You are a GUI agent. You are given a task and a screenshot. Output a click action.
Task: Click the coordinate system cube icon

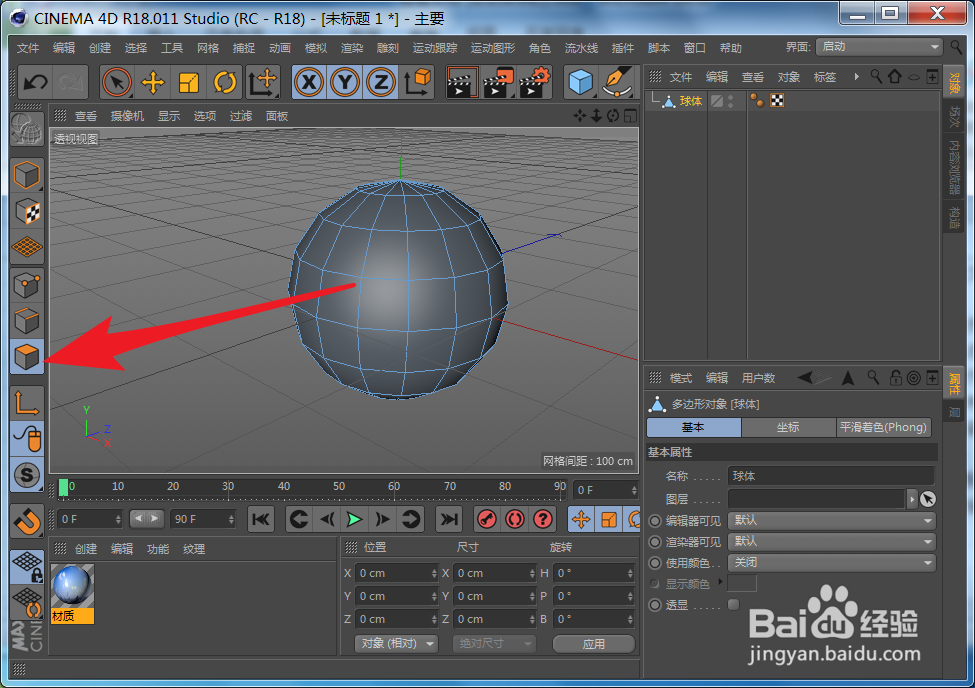[x=417, y=82]
